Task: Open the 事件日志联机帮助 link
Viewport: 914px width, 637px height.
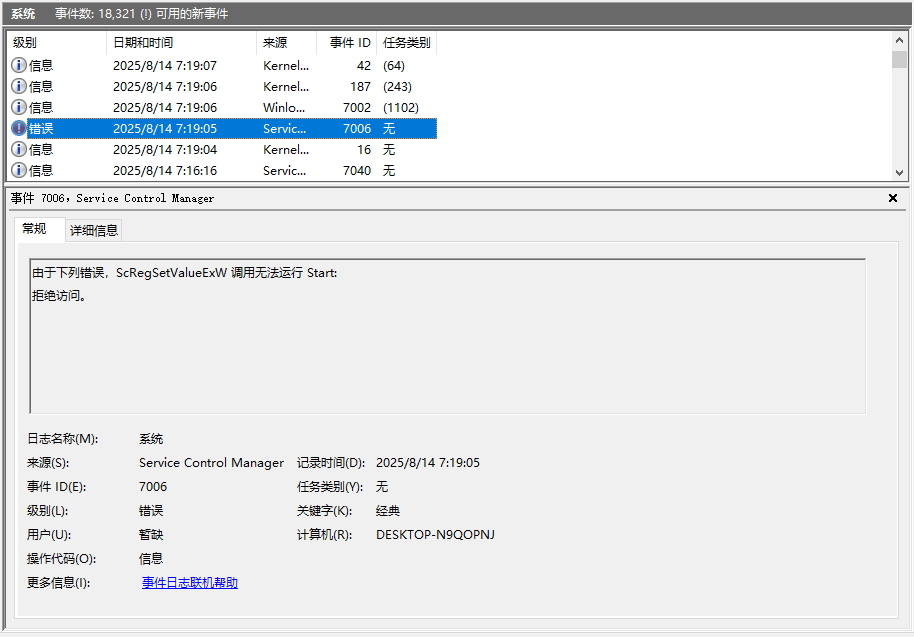Action: pyautogui.click(x=190, y=583)
